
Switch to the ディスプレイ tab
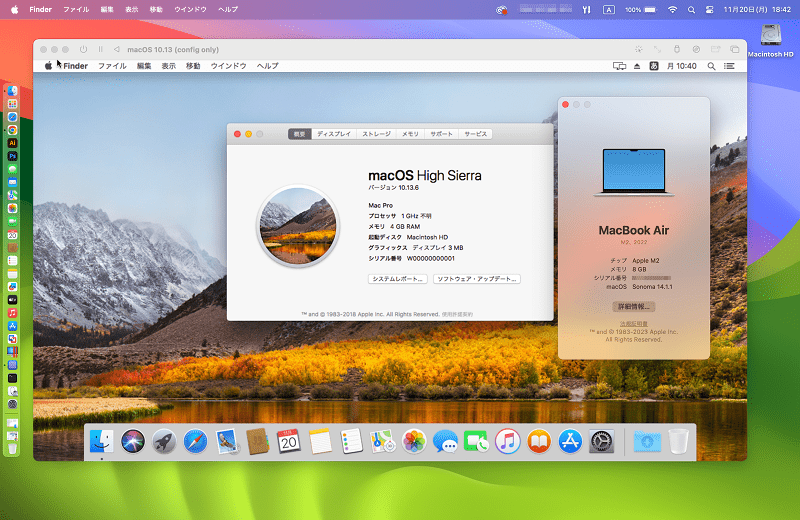[x=334, y=134]
